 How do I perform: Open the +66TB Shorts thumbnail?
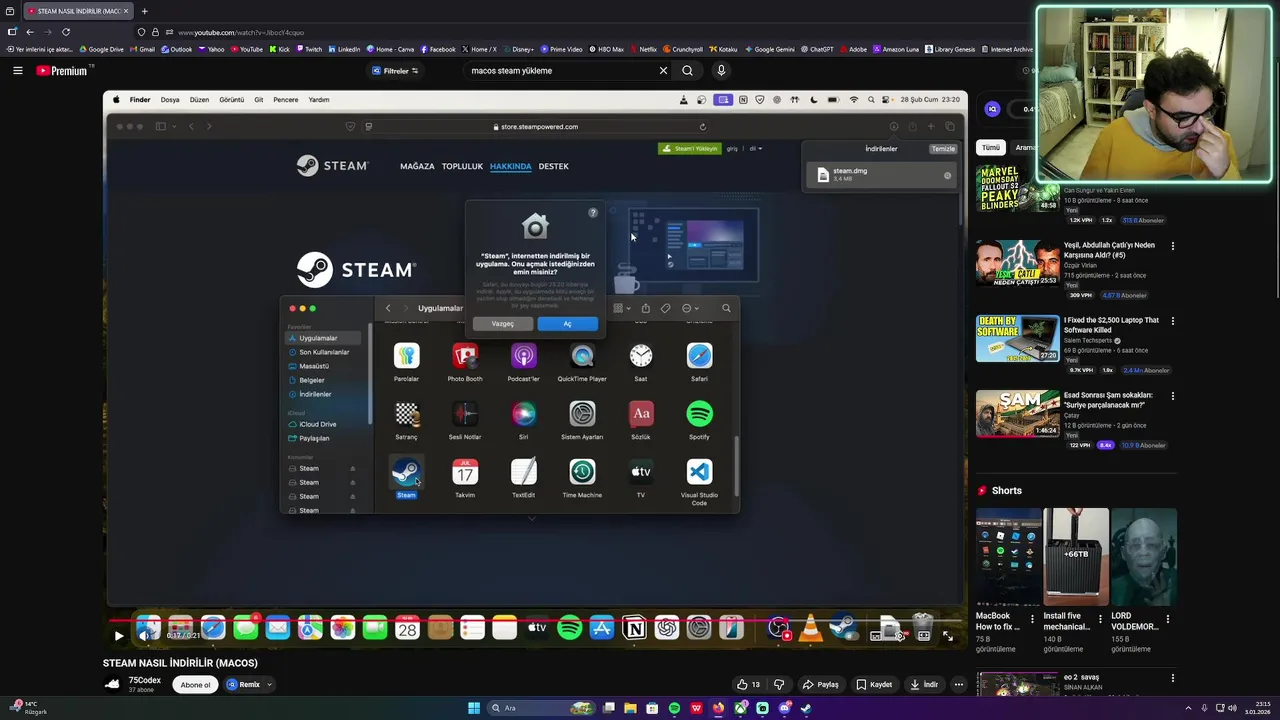coord(1076,556)
